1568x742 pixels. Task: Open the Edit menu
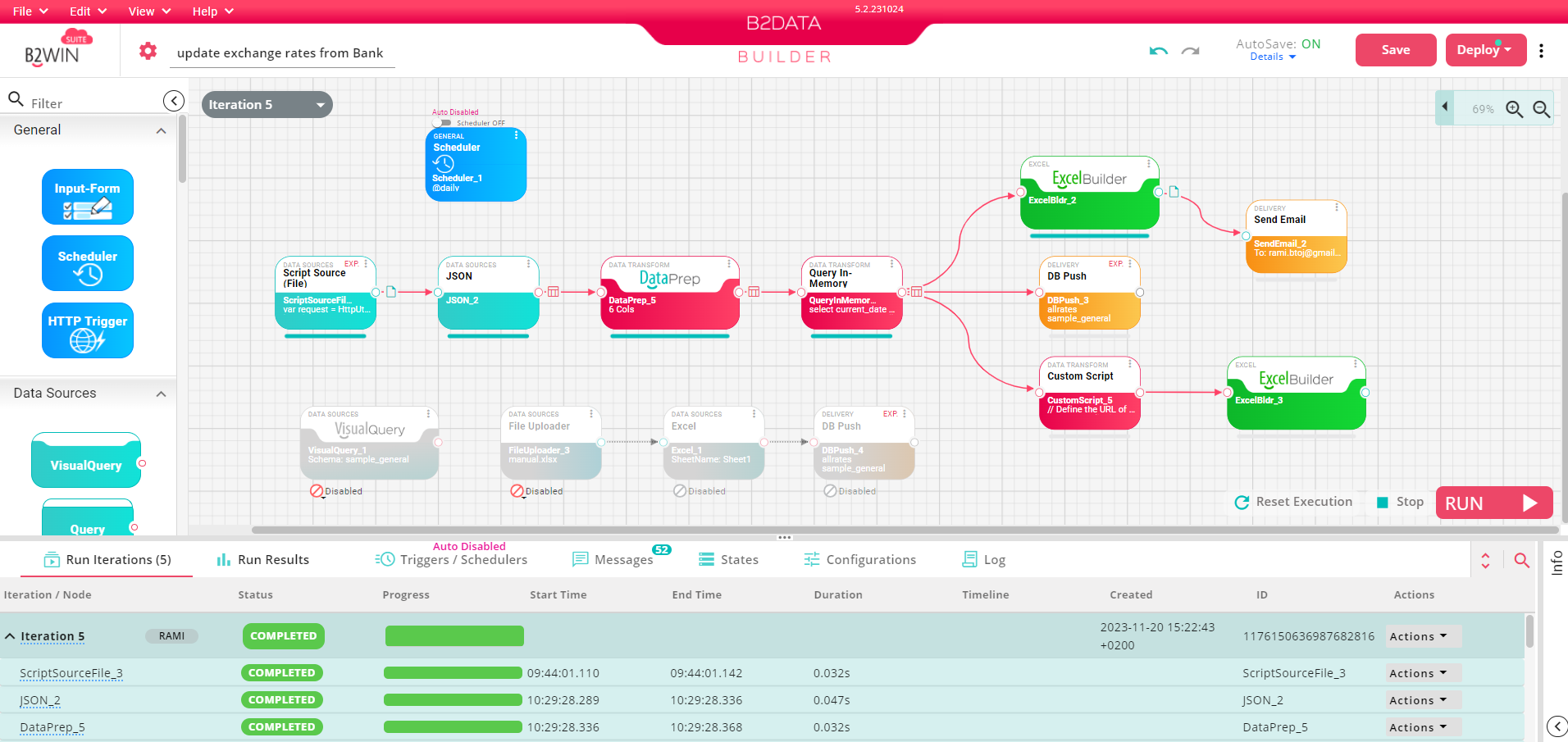(89, 11)
